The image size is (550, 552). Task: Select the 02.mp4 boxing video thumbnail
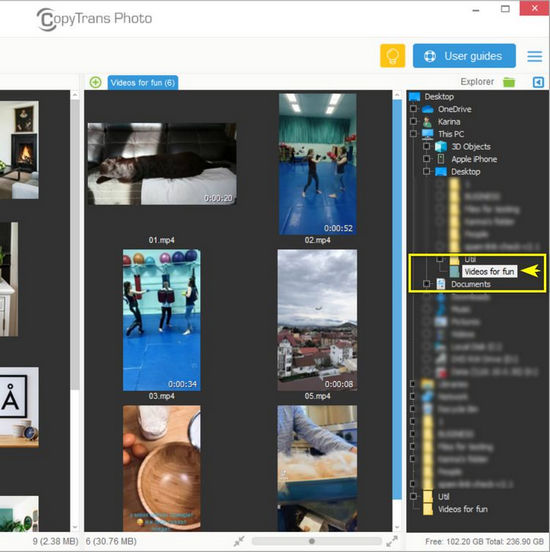(x=317, y=164)
